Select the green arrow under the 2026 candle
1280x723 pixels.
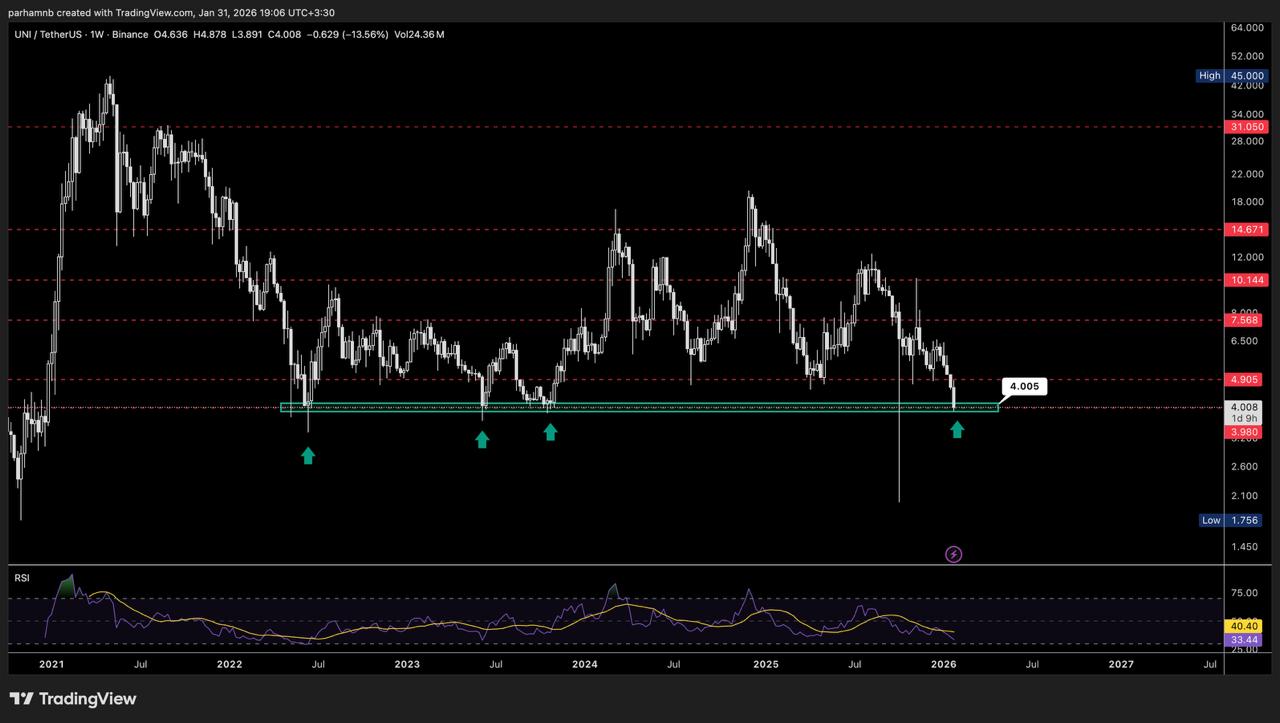[957, 429]
